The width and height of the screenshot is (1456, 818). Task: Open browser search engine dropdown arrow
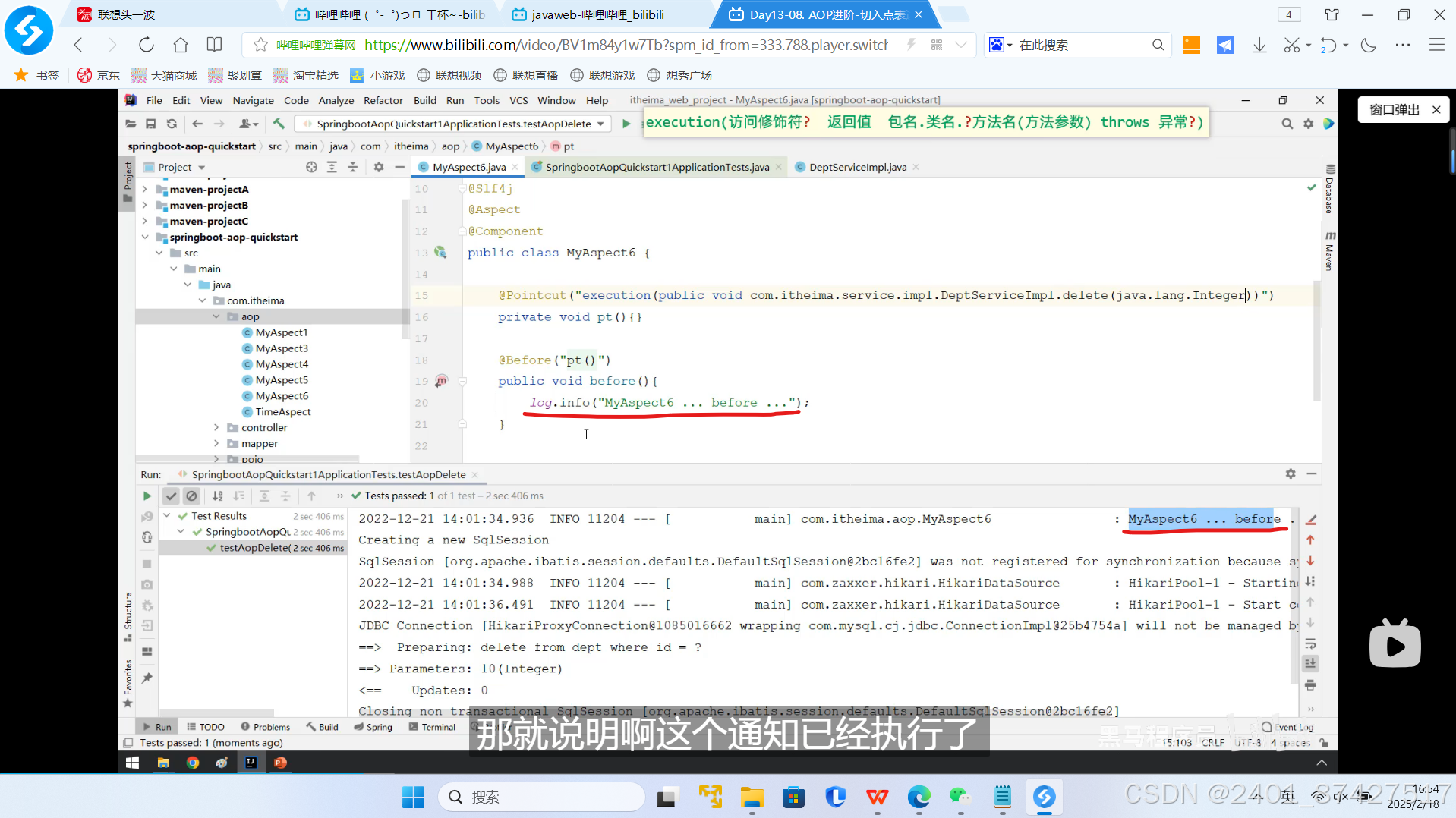click(1010, 46)
